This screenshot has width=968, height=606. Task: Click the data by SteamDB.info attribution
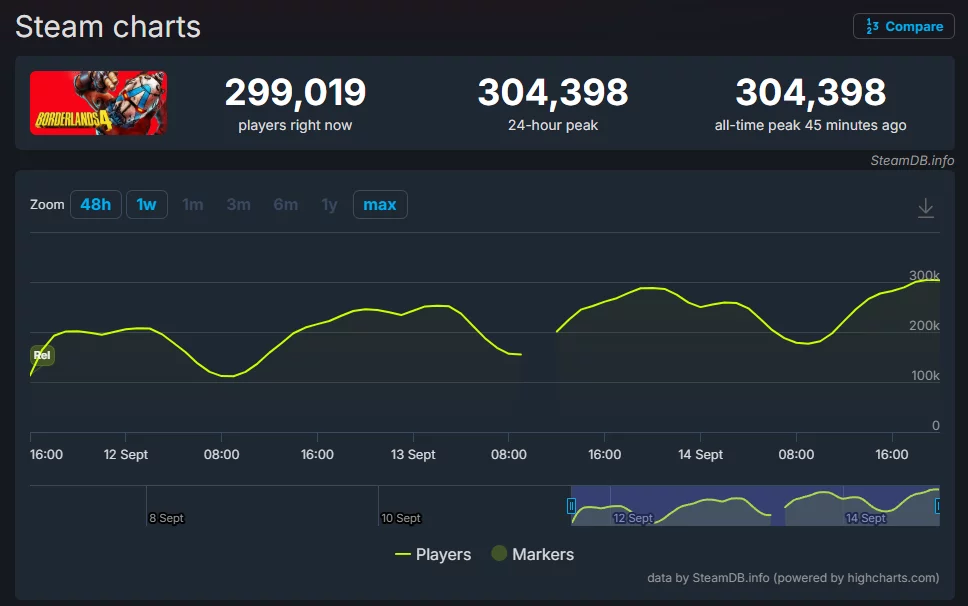click(x=793, y=578)
